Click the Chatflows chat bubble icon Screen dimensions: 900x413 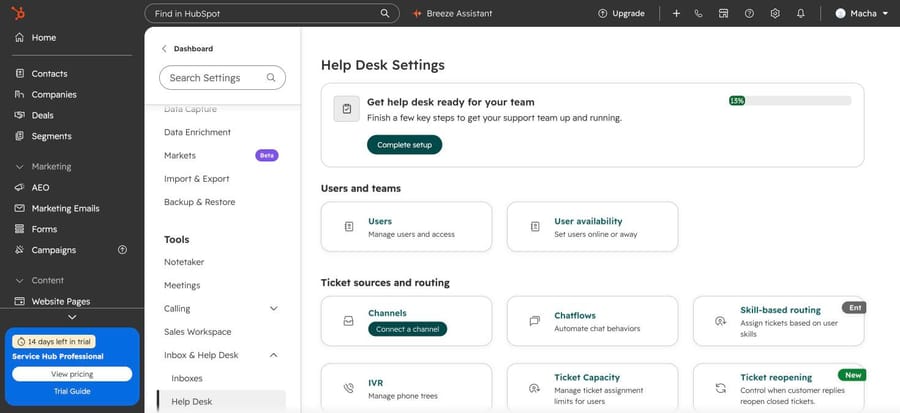534,321
